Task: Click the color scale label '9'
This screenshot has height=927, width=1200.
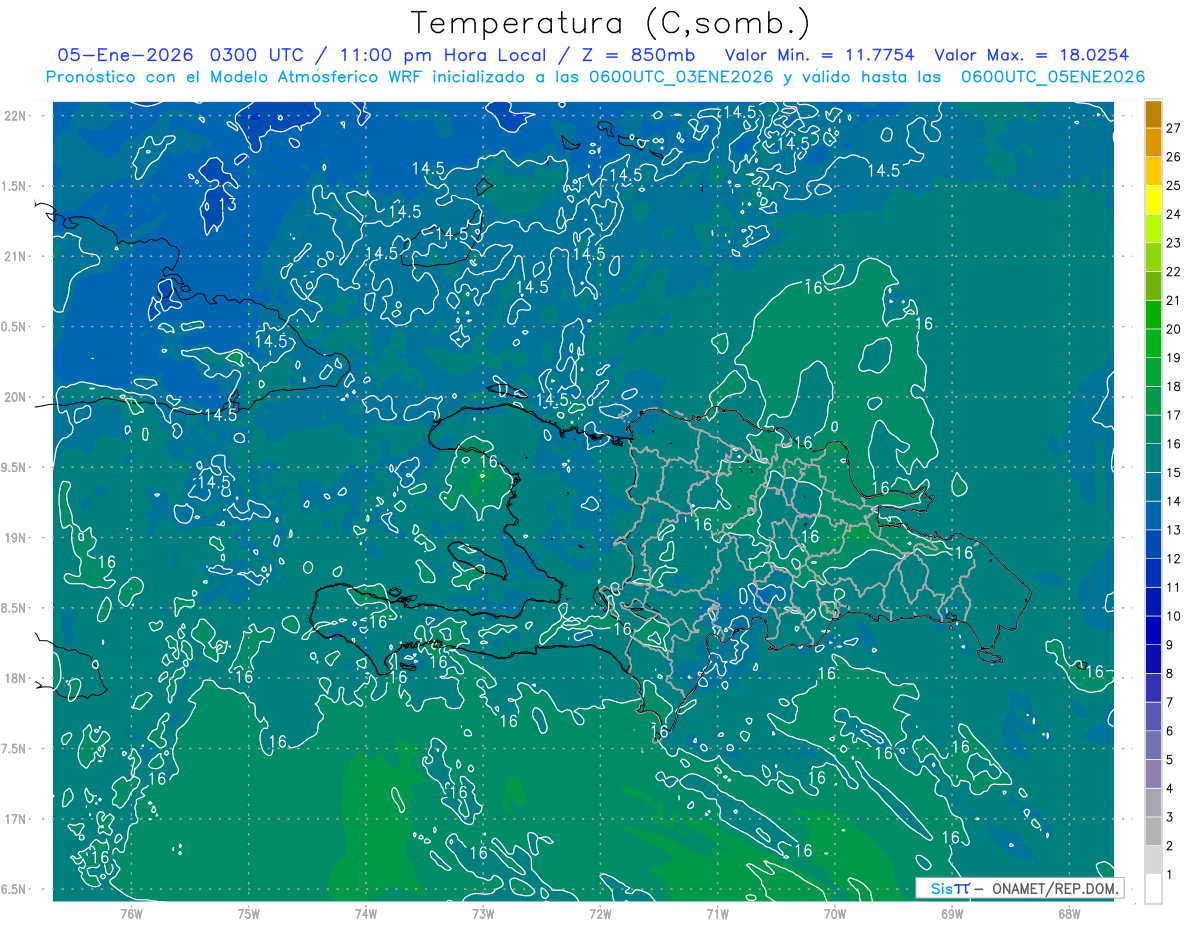Action: [x=1170, y=645]
